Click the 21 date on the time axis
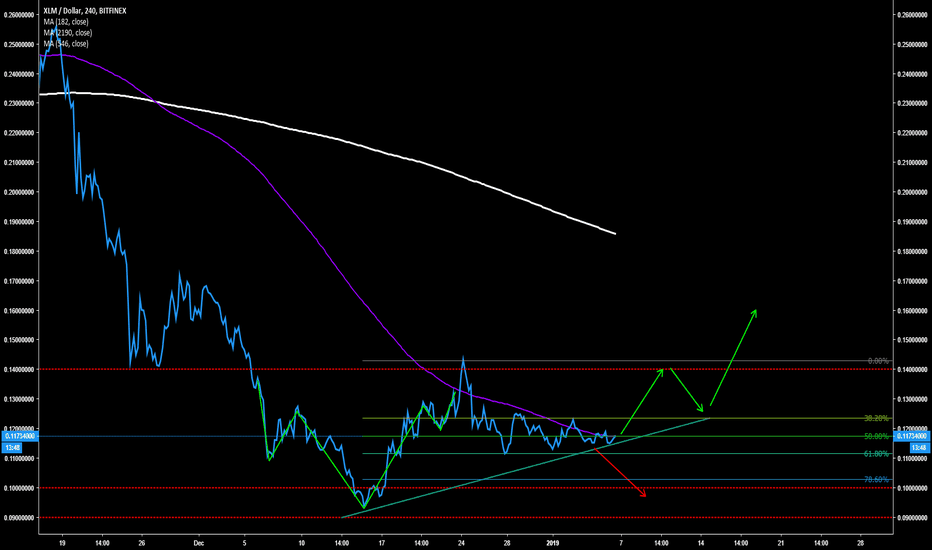The height and width of the screenshot is (550, 932). pyautogui.click(x=781, y=543)
